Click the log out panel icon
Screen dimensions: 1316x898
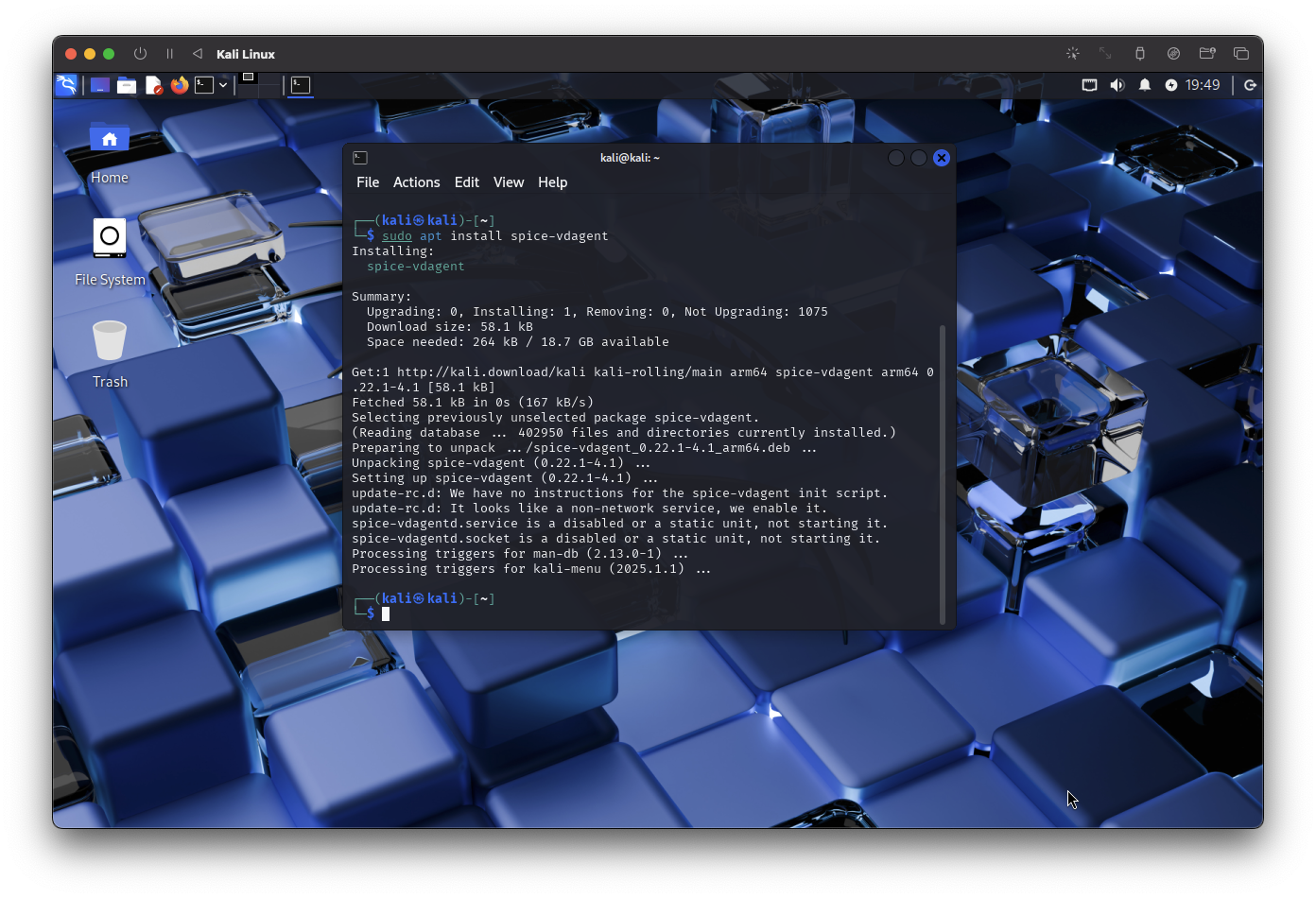tap(1250, 85)
